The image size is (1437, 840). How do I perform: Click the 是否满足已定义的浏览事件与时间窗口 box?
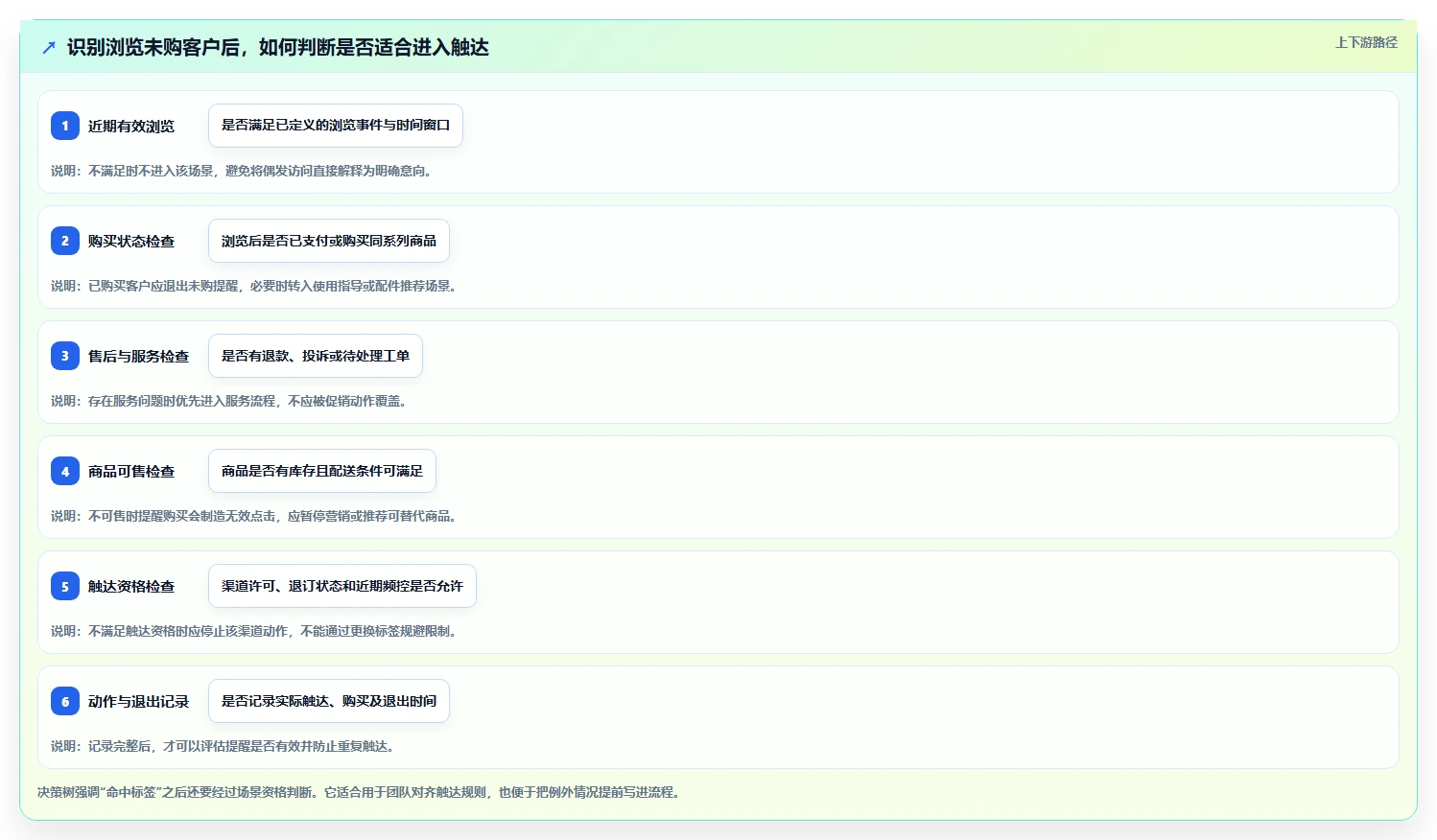click(x=336, y=126)
